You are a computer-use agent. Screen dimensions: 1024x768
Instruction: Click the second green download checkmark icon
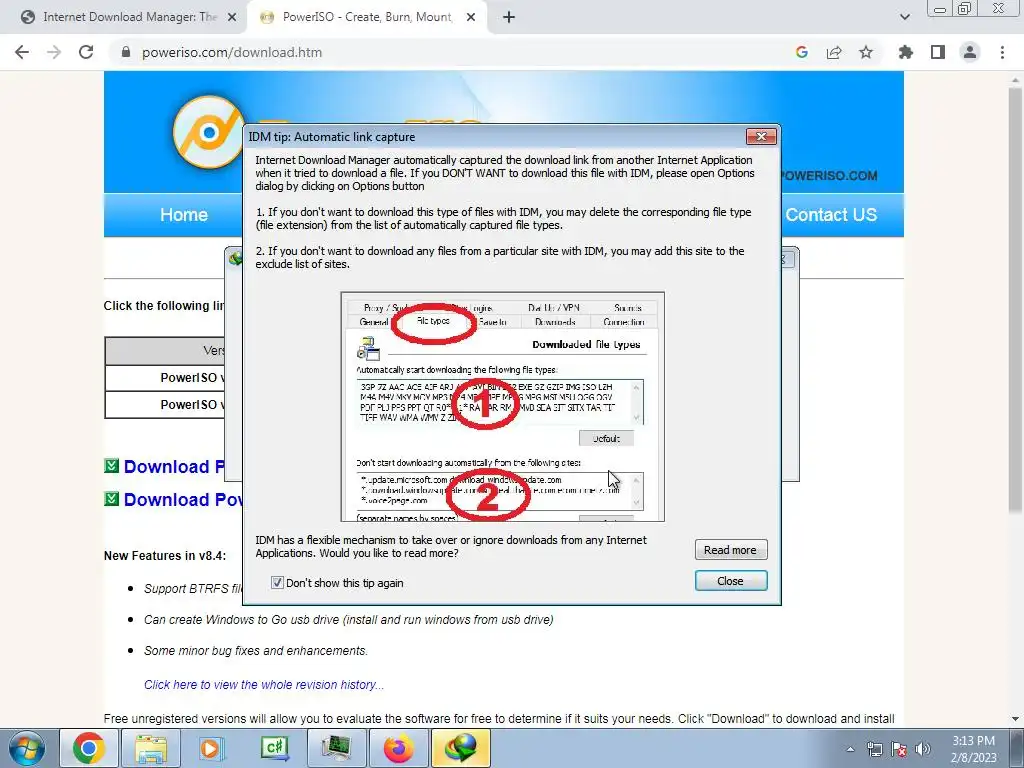(112, 499)
